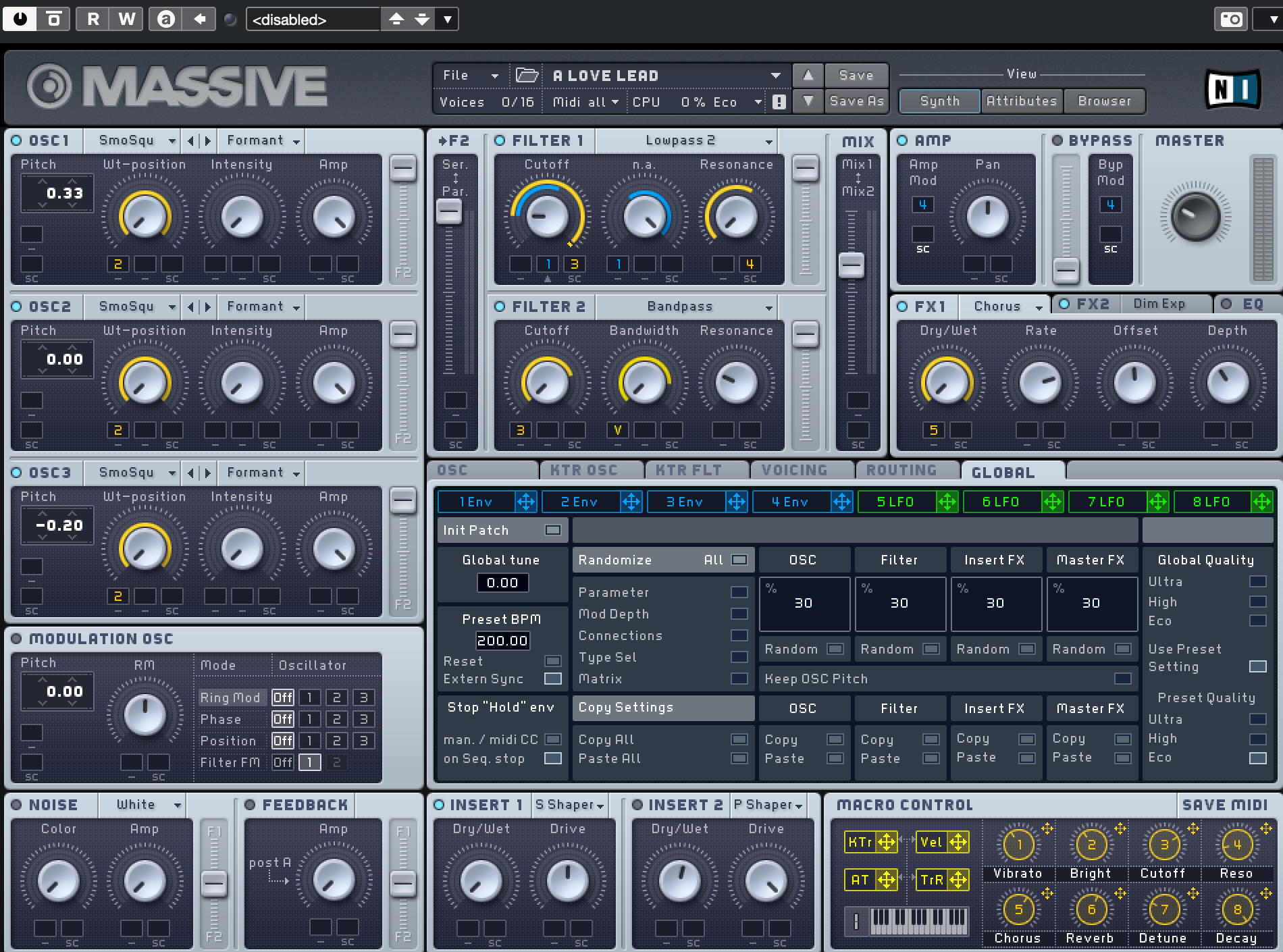Load next preset with down arrow
The width and height of the screenshot is (1283, 952).
(x=808, y=101)
